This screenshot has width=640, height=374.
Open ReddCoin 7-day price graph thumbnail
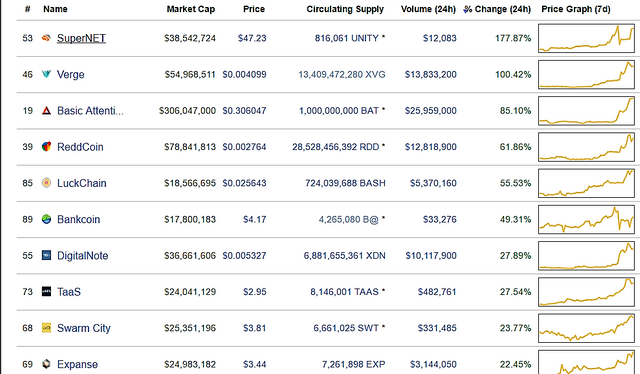point(586,147)
